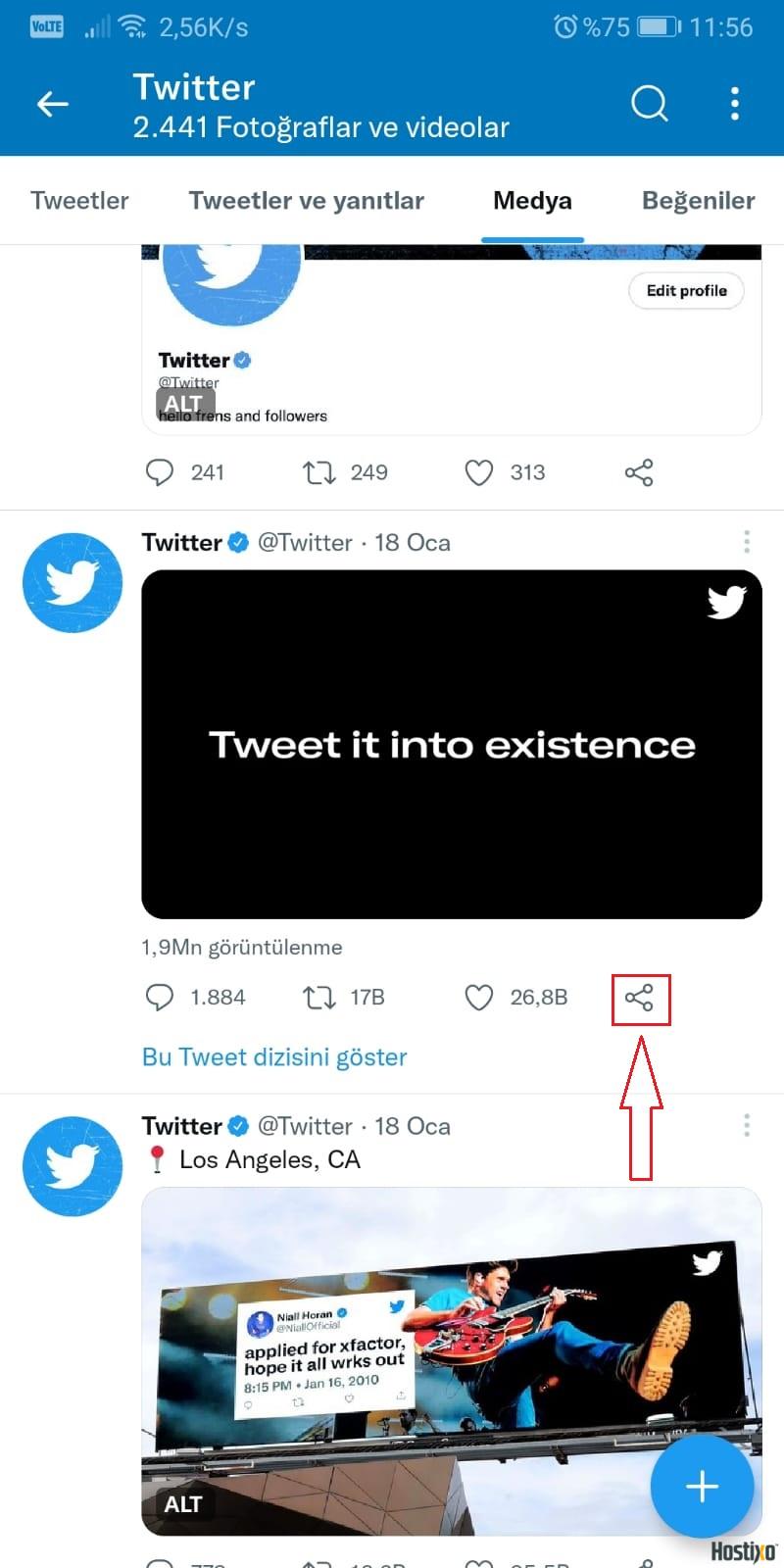
Task: Tap the heart icon showing 313 likes
Action: [x=479, y=472]
